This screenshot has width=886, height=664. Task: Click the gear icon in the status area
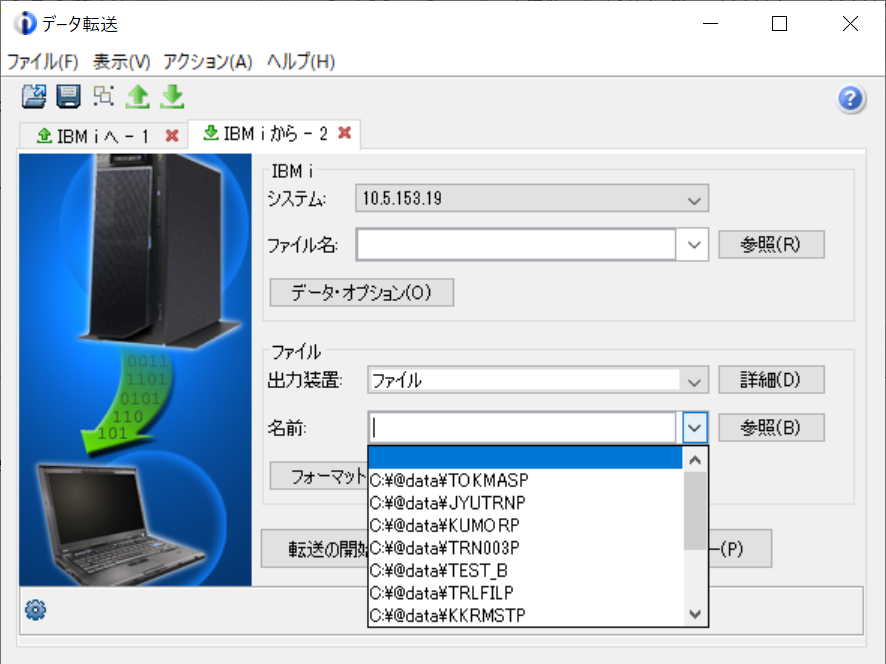pyautogui.click(x=36, y=610)
